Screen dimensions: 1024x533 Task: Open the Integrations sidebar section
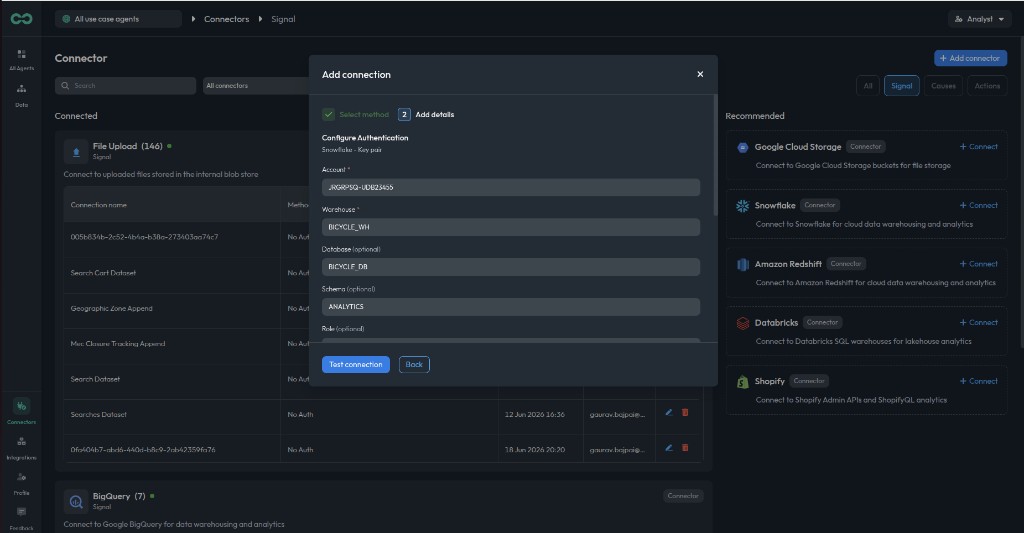(x=22, y=447)
